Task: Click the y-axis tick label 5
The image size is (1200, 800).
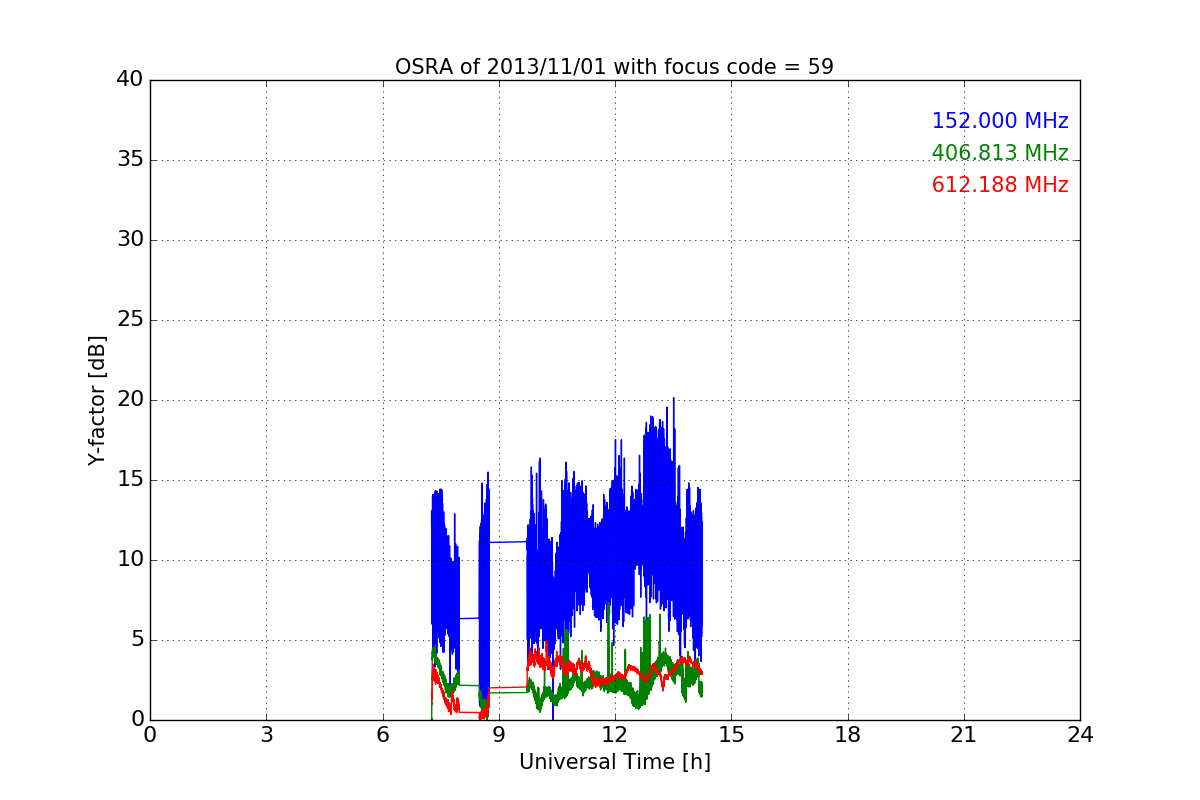Action: 136,640
